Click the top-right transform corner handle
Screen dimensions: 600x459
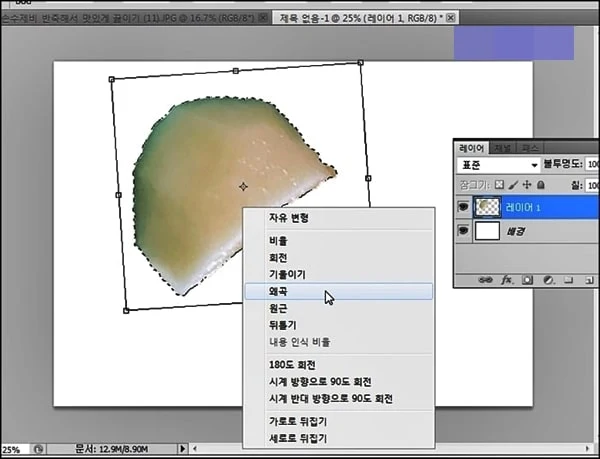[x=360, y=62]
